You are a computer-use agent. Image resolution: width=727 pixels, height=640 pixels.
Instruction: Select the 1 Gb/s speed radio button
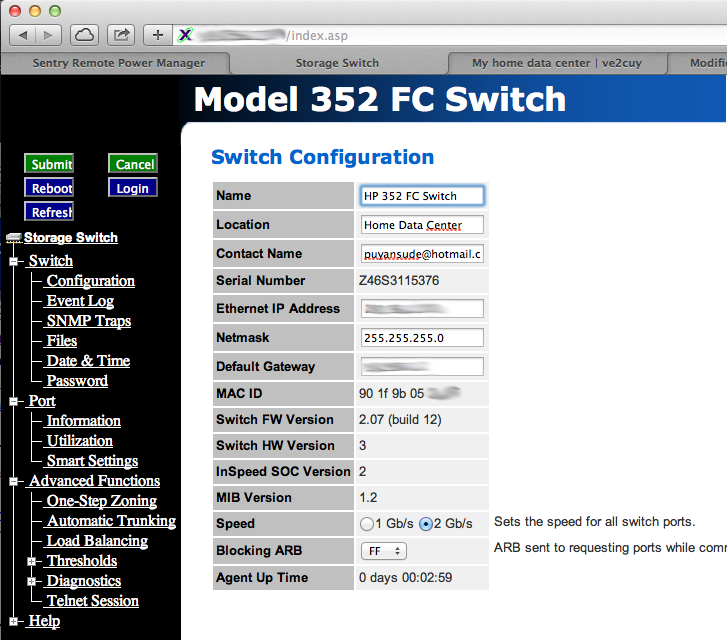[x=366, y=524]
